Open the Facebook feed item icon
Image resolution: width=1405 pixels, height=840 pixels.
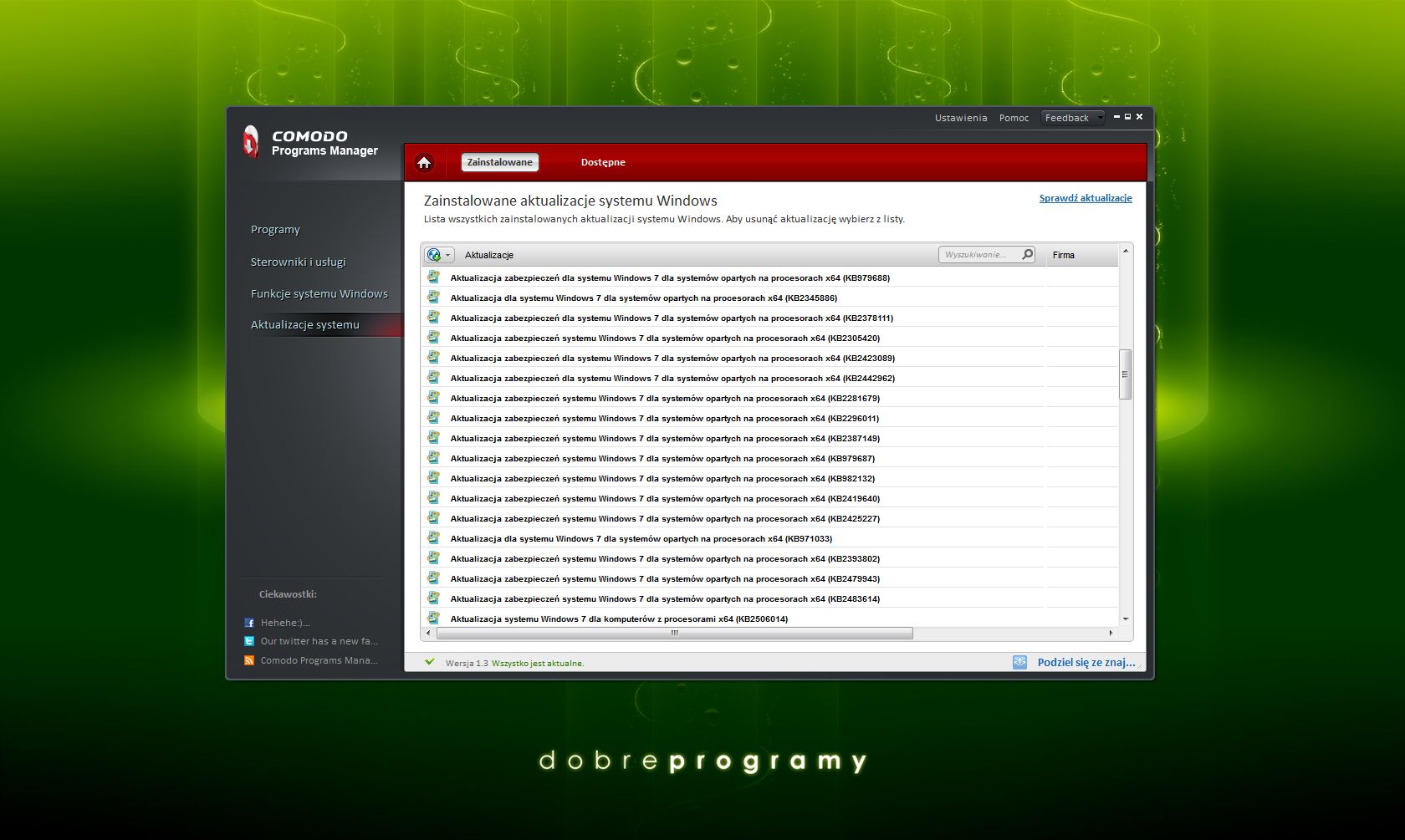coord(249,623)
